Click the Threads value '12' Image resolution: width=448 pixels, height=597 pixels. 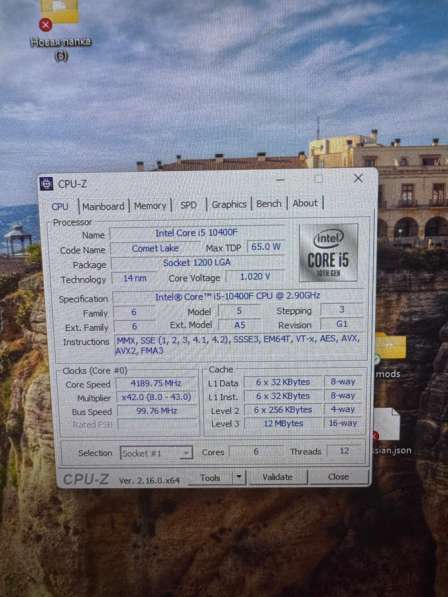(344, 451)
